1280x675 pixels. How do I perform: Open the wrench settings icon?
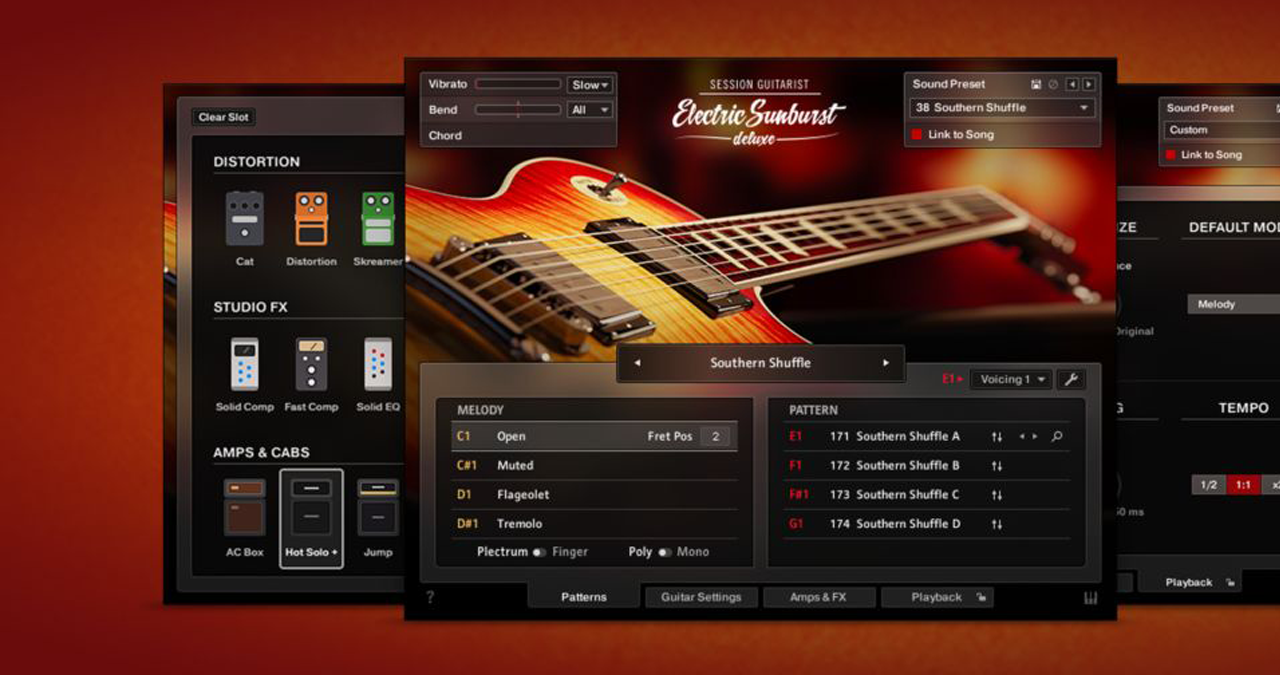[1070, 379]
